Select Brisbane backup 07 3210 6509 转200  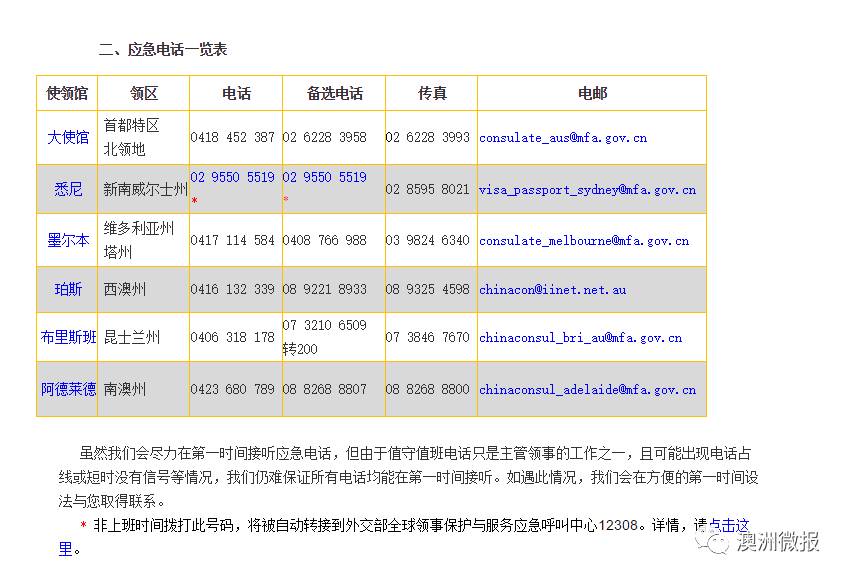(x=325, y=337)
